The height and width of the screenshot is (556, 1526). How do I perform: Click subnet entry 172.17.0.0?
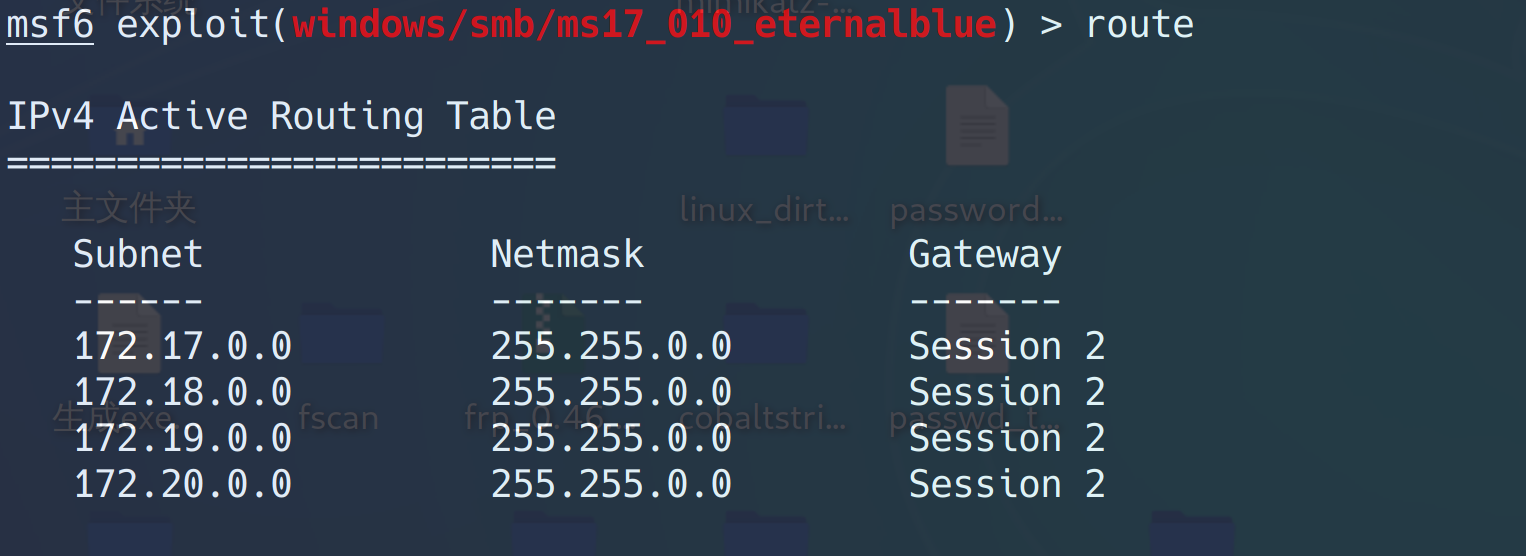point(183,347)
